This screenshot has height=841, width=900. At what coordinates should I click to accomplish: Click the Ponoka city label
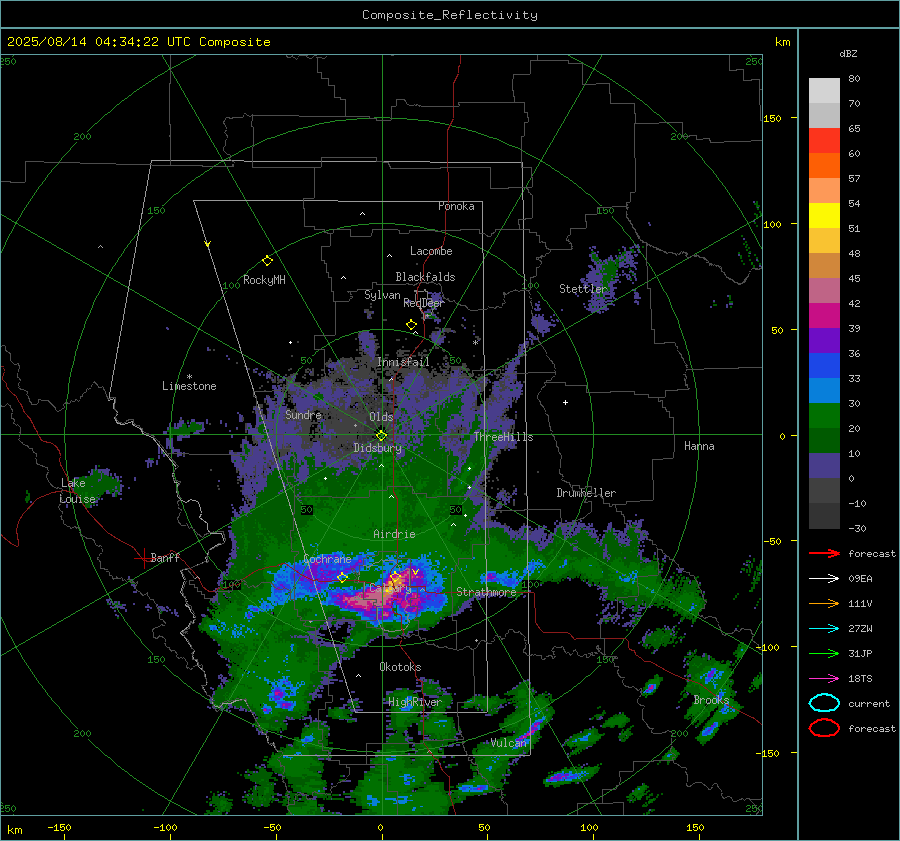456,206
